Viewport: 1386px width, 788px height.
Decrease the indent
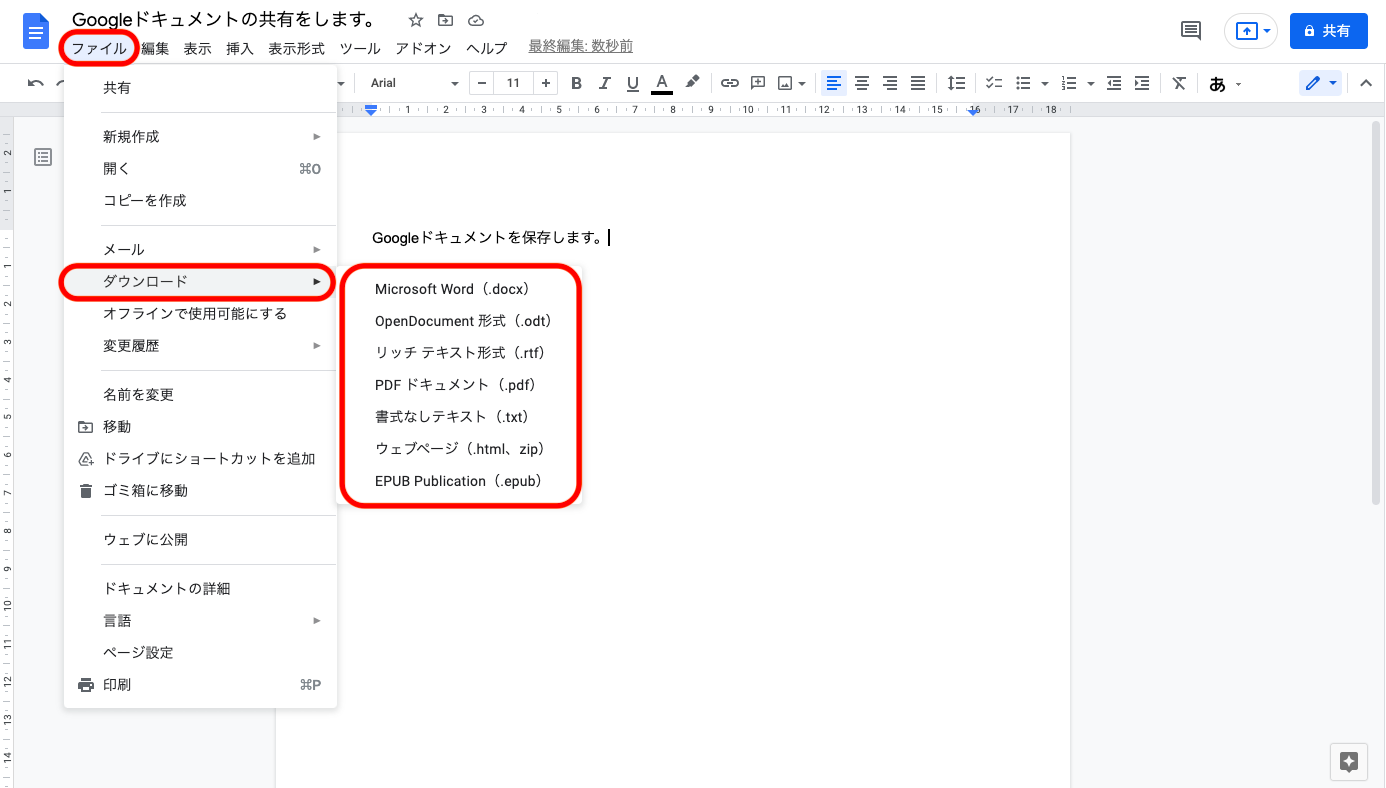(1114, 84)
